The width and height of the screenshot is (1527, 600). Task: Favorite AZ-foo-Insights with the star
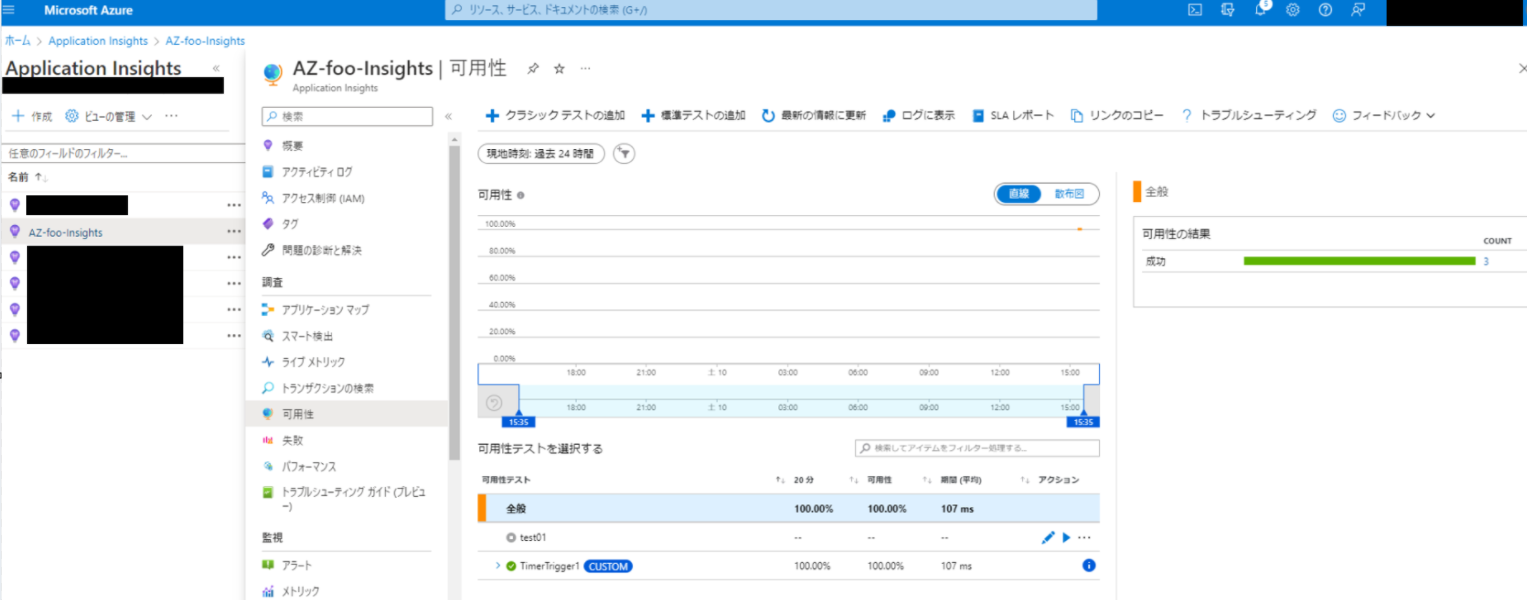(x=558, y=69)
